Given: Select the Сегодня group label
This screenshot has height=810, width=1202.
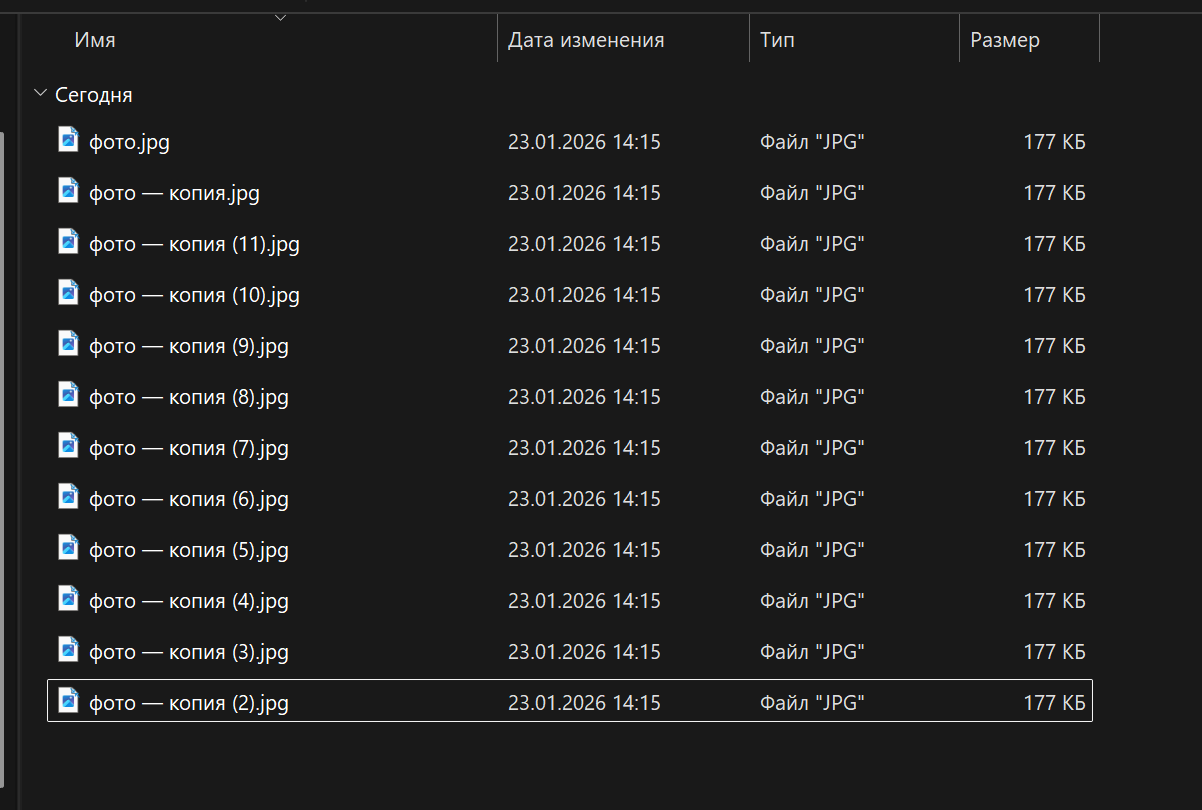Looking at the screenshot, I should pos(94,95).
